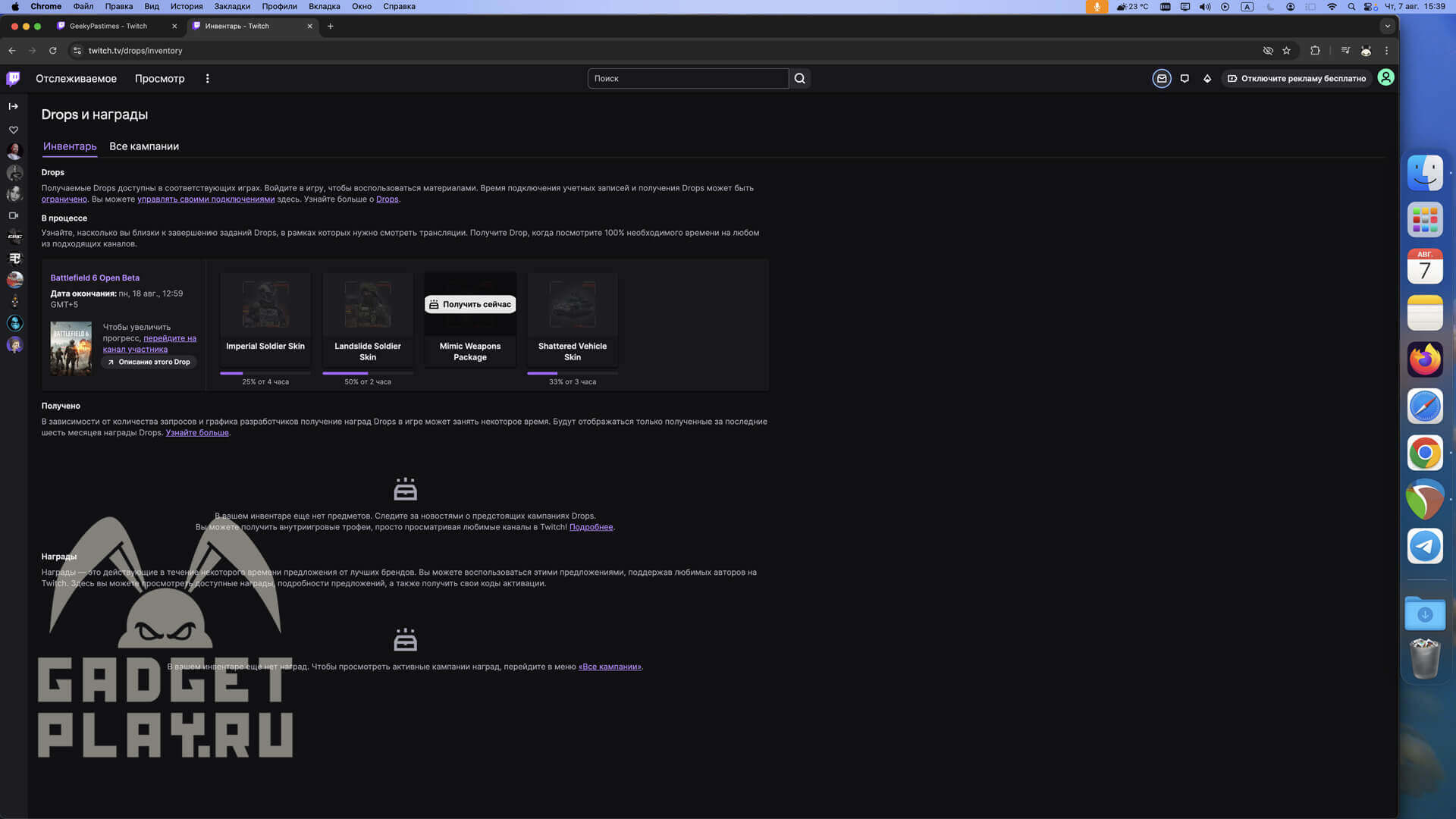The image size is (1456, 819).
Task: Open the Chrome three-dot menu
Action: coord(1386,51)
